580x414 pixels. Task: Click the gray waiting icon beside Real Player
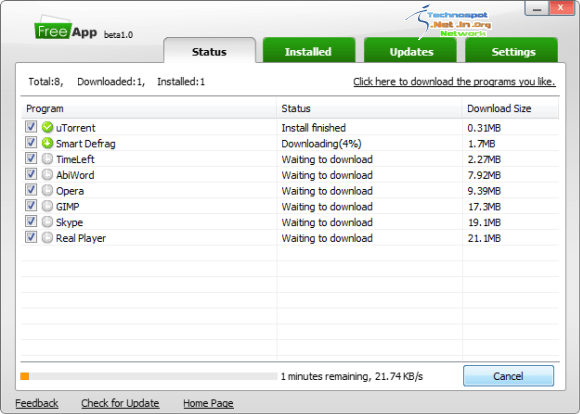coord(47,238)
